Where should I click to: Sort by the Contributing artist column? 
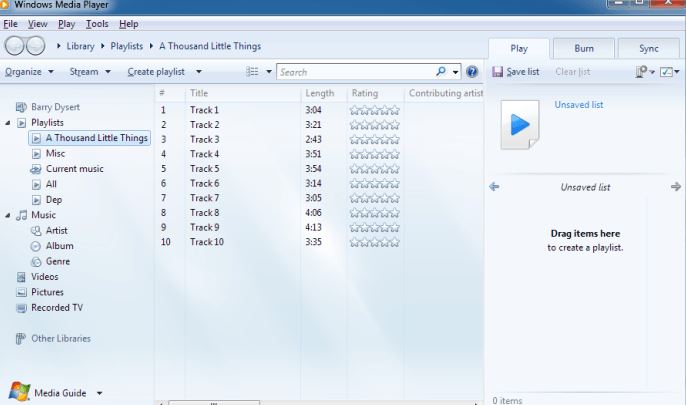[x=444, y=93]
